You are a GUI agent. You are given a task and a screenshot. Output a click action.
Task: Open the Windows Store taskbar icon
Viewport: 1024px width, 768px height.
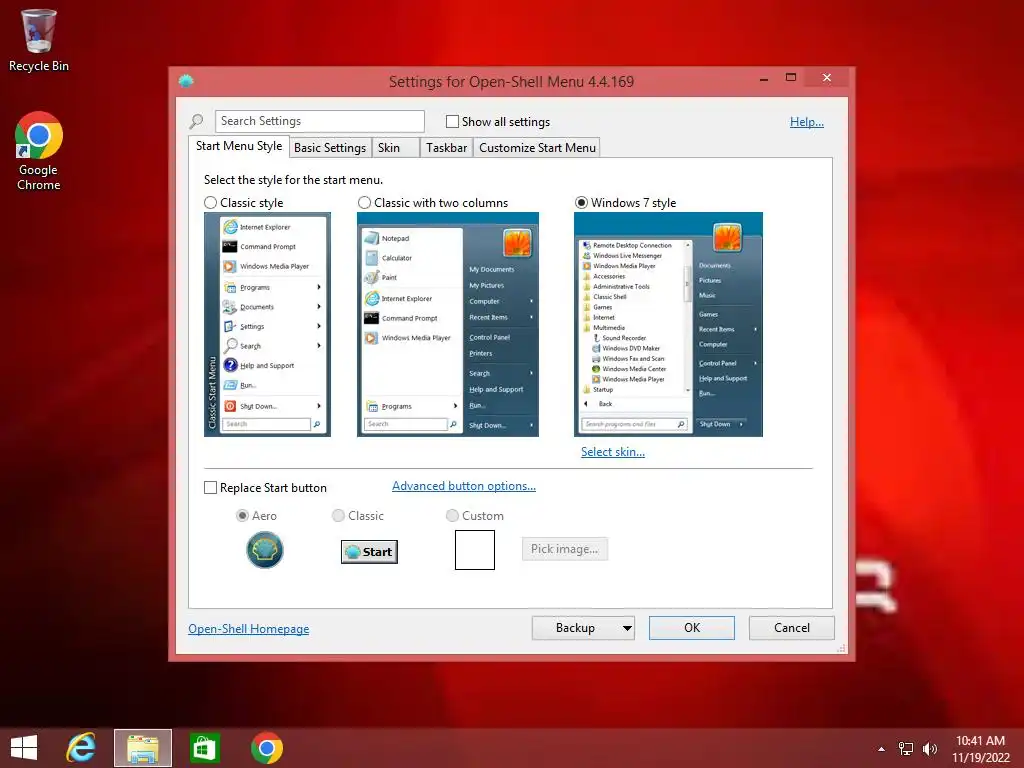(204, 748)
